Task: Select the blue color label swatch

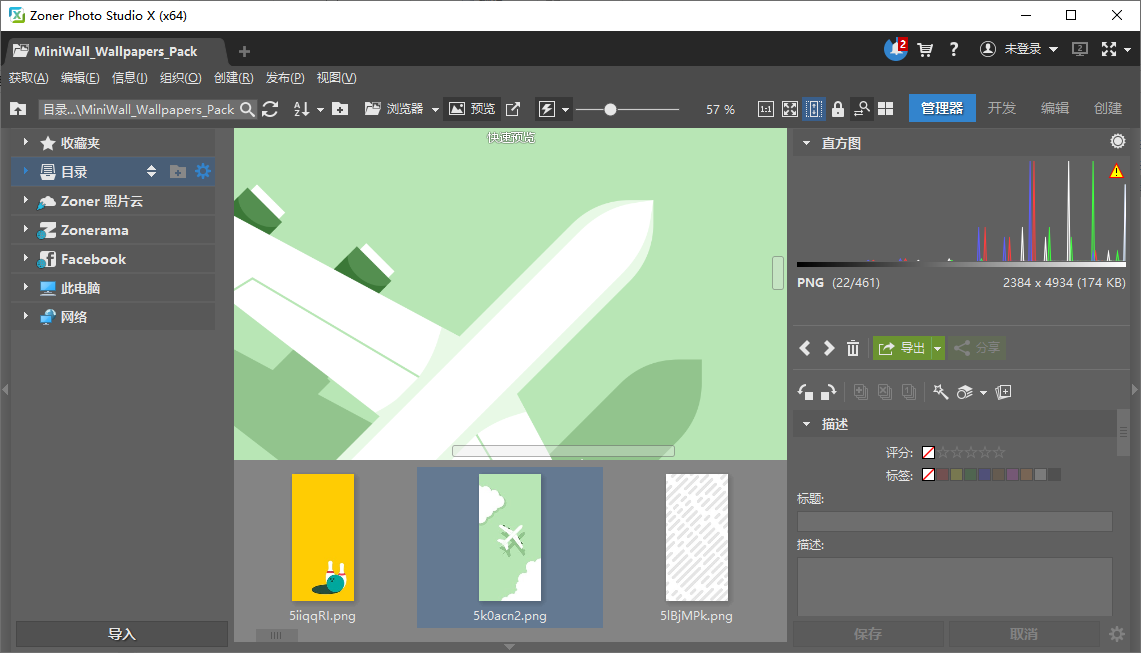Action: (985, 475)
